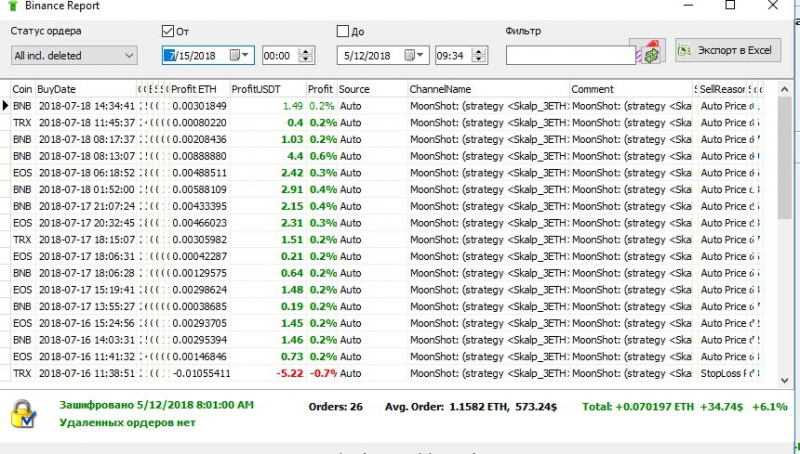Decrease the От time with the down stepper
The image size is (800, 454).
[306, 59]
